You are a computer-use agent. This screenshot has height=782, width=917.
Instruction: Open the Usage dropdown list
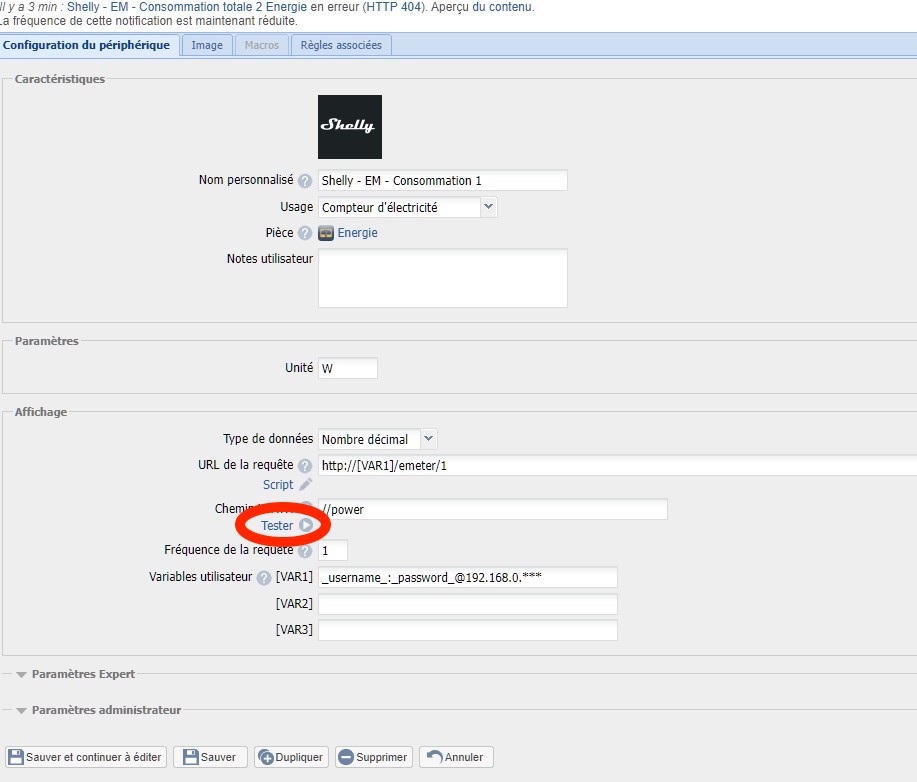pyautogui.click(x=488, y=207)
